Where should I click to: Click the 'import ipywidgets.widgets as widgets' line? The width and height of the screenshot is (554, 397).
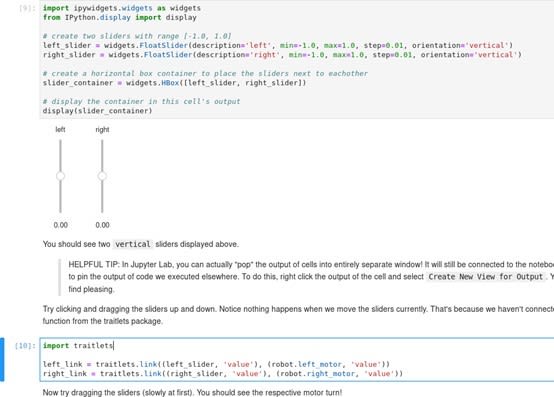[x=122, y=8]
